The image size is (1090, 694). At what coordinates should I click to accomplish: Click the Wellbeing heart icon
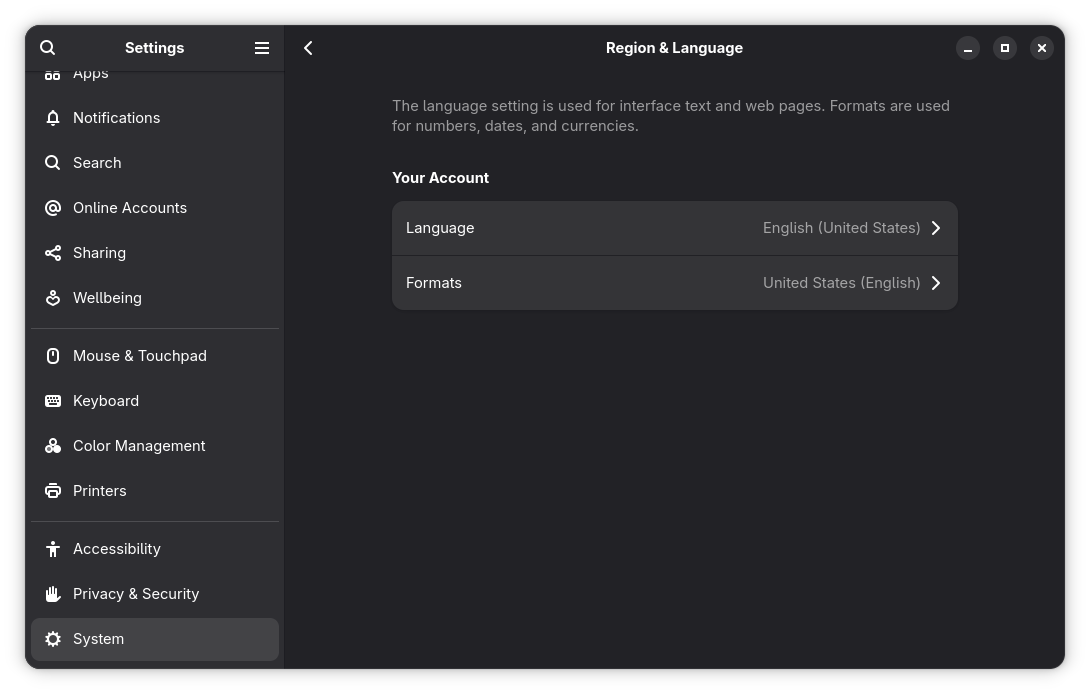coord(53,298)
